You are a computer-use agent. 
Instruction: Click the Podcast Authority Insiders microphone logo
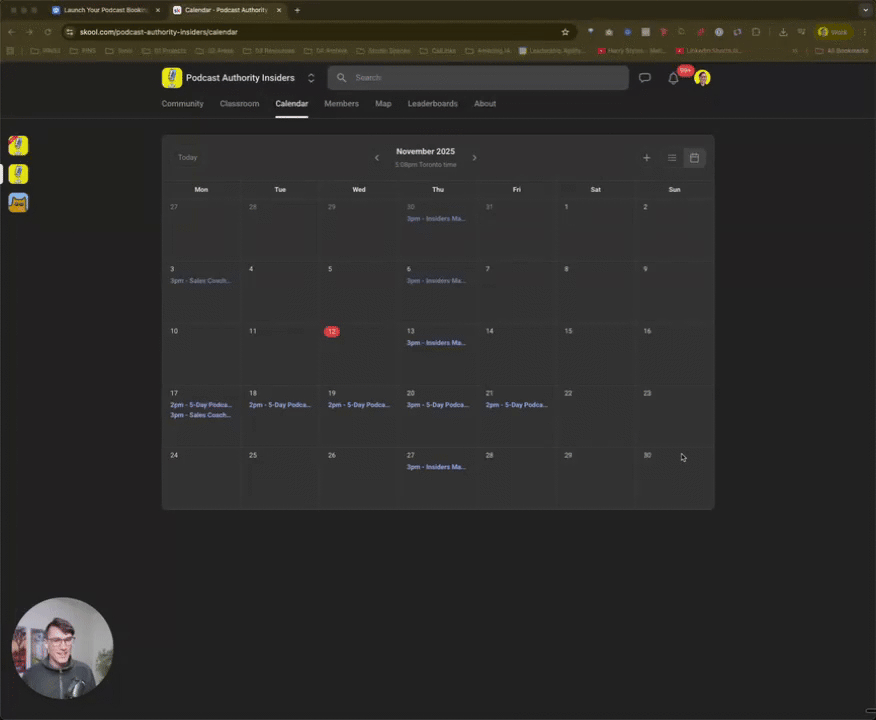coord(171,77)
